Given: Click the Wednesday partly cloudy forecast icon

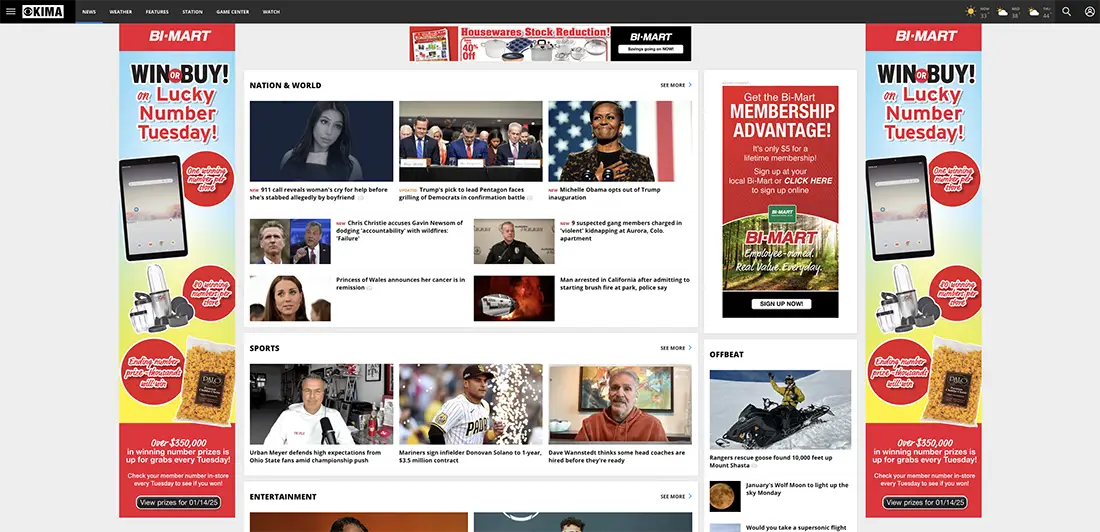Looking at the screenshot, I should (1002, 12).
